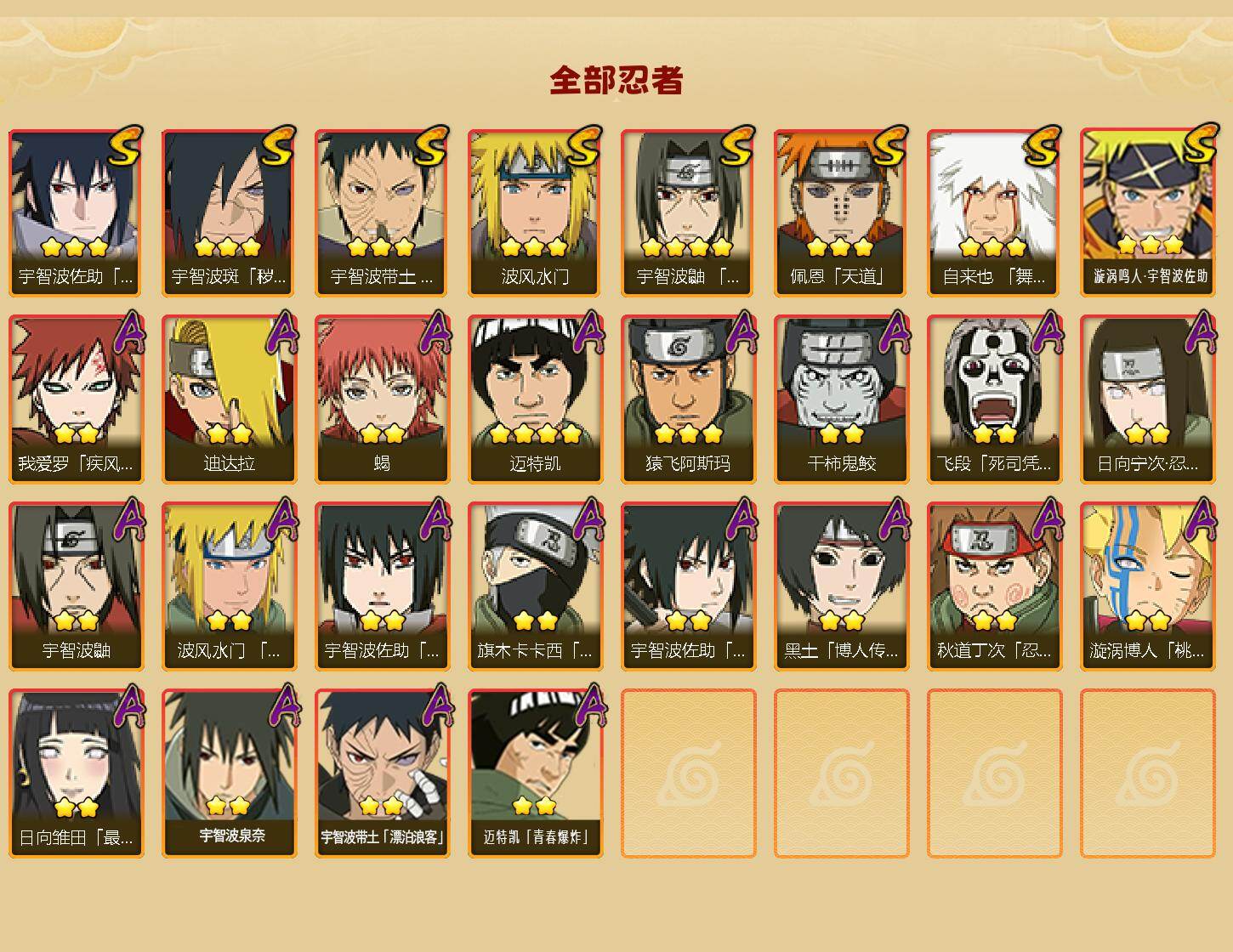Viewport: 1233px width, 952px height.
Task: Open the 迈特凯「青春爆炸」 ninja card
Action: 535,773
